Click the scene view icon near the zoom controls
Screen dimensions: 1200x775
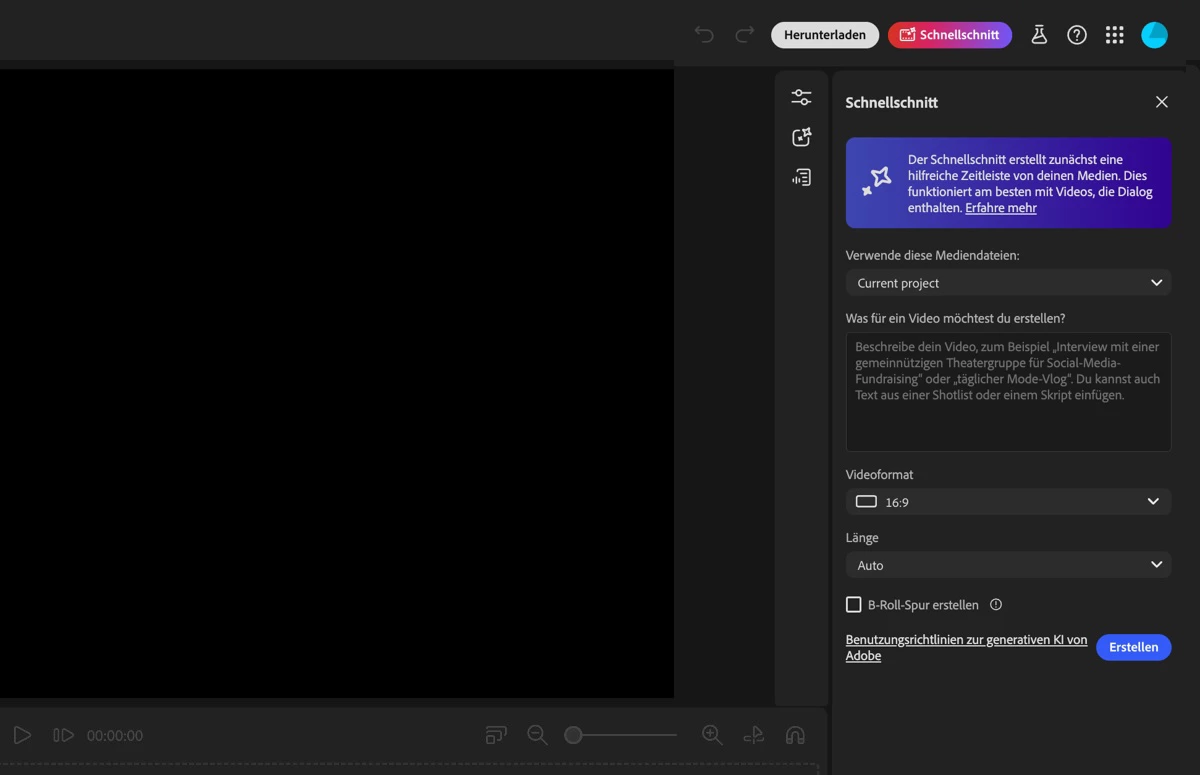click(495, 735)
